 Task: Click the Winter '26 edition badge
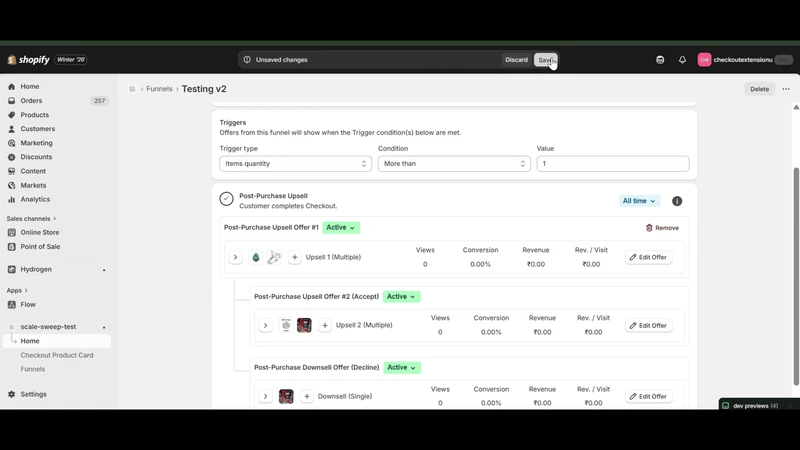[x=70, y=60]
